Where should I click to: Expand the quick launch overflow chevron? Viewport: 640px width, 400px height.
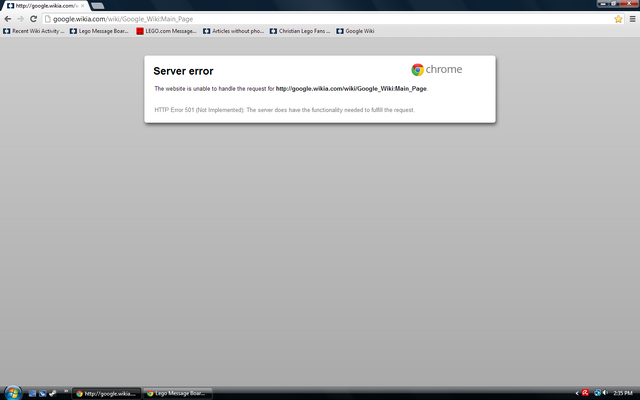click(66, 391)
